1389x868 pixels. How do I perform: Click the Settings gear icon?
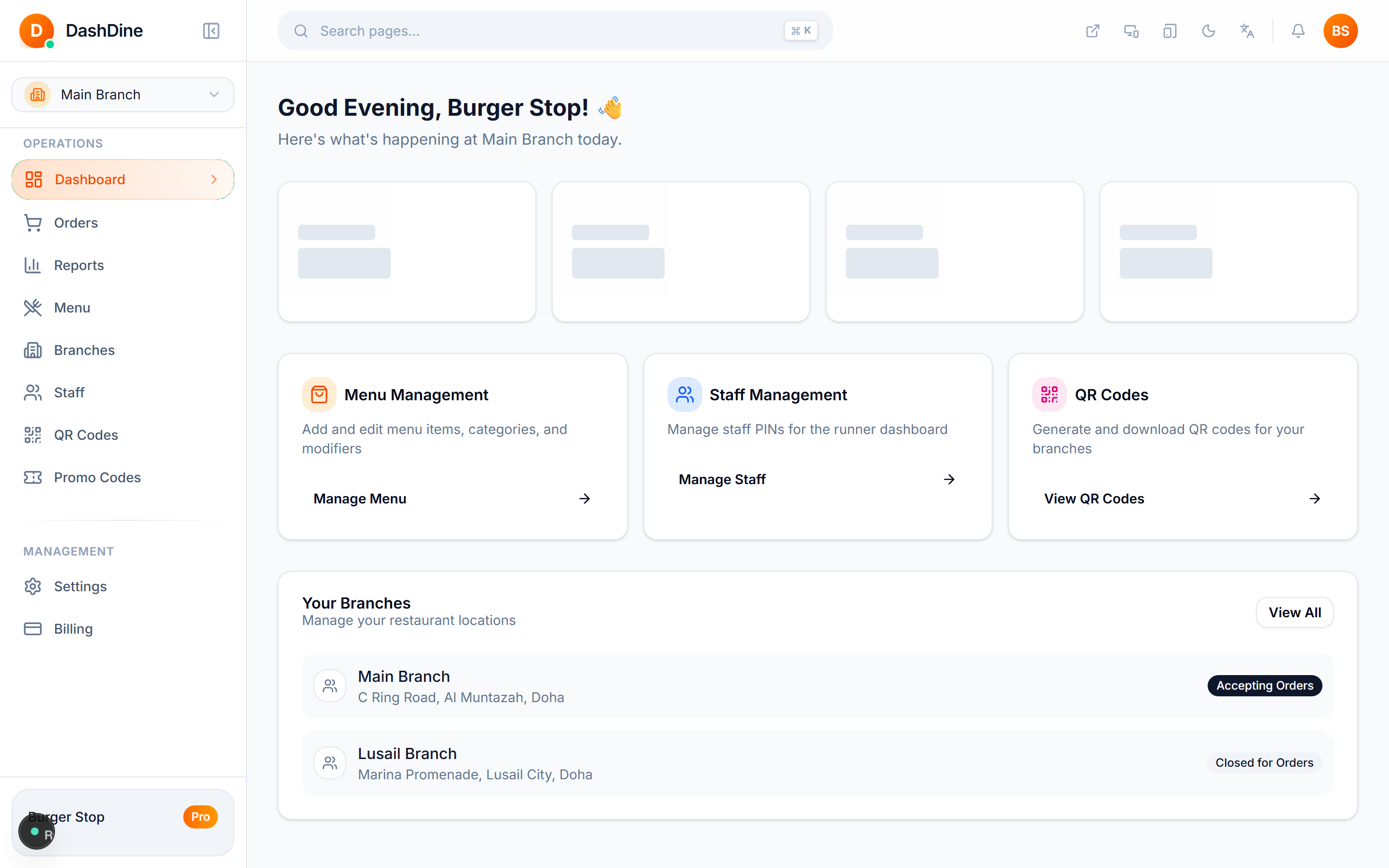point(33,586)
